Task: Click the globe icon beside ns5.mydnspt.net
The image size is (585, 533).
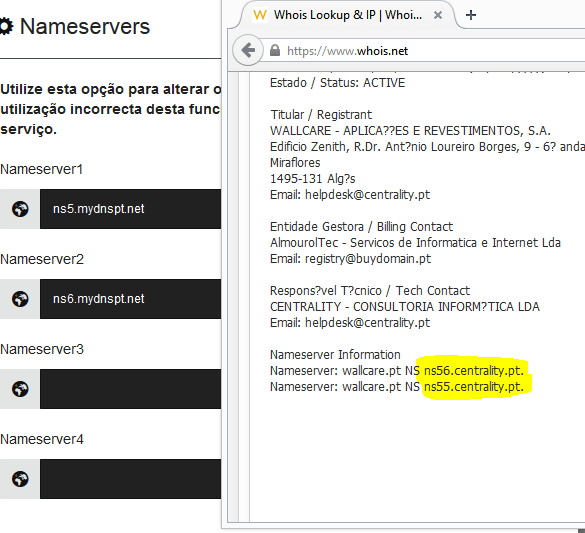Action: point(20,209)
